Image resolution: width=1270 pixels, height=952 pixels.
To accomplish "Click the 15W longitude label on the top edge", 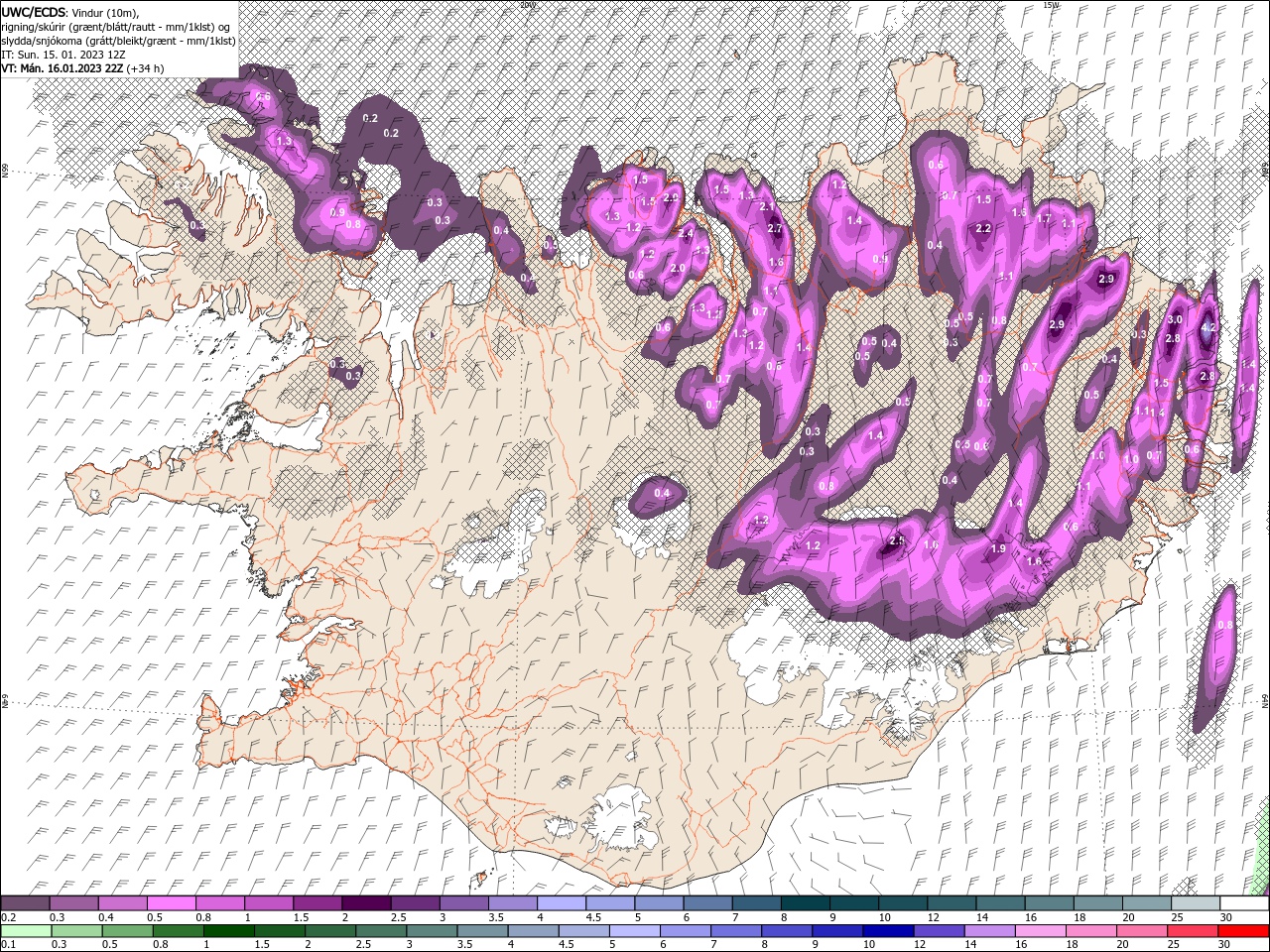I will tap(1051, 5).
